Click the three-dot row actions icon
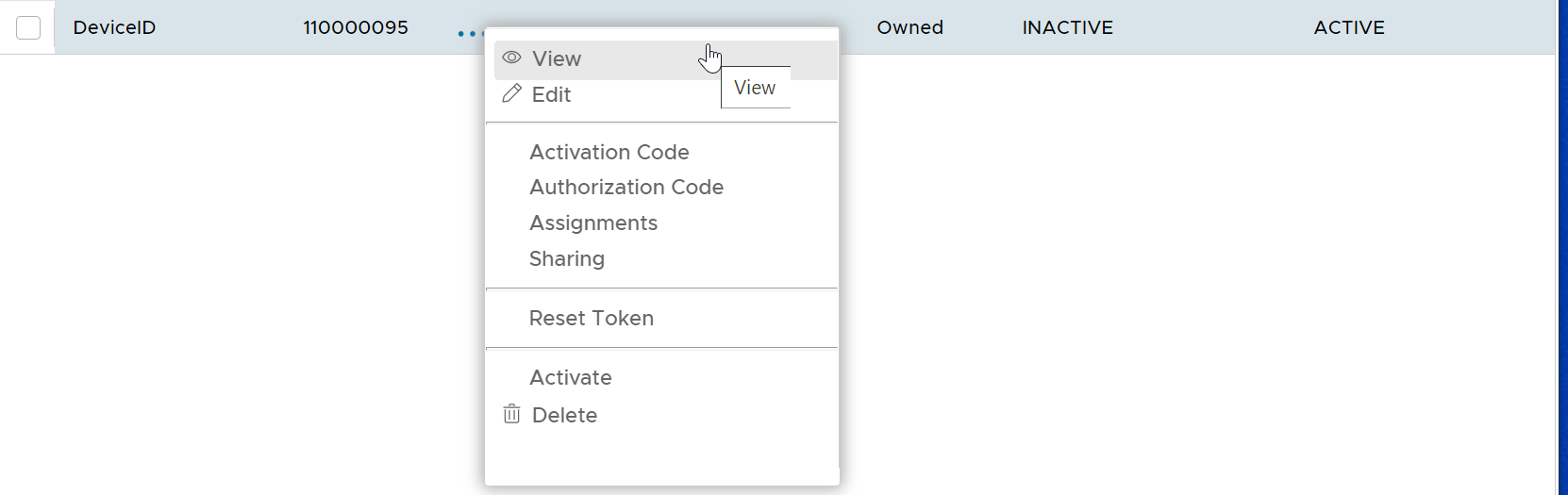This screenshot has height=495, width=1568. click(x=470, y=34)
